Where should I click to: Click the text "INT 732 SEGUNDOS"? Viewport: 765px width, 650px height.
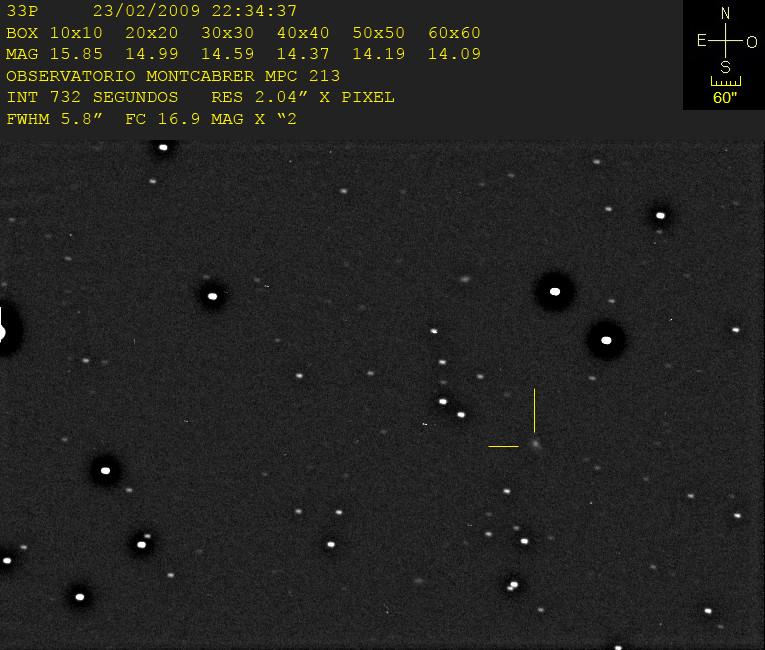(92, 97)
